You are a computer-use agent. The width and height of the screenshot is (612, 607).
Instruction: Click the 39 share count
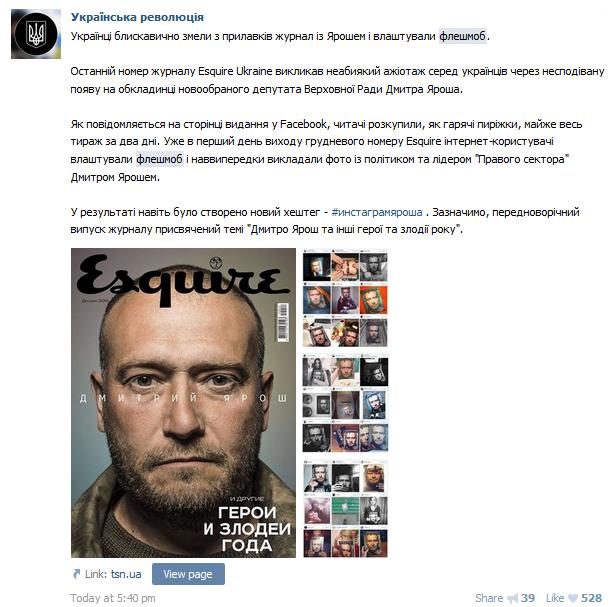(x=528, y=598)
